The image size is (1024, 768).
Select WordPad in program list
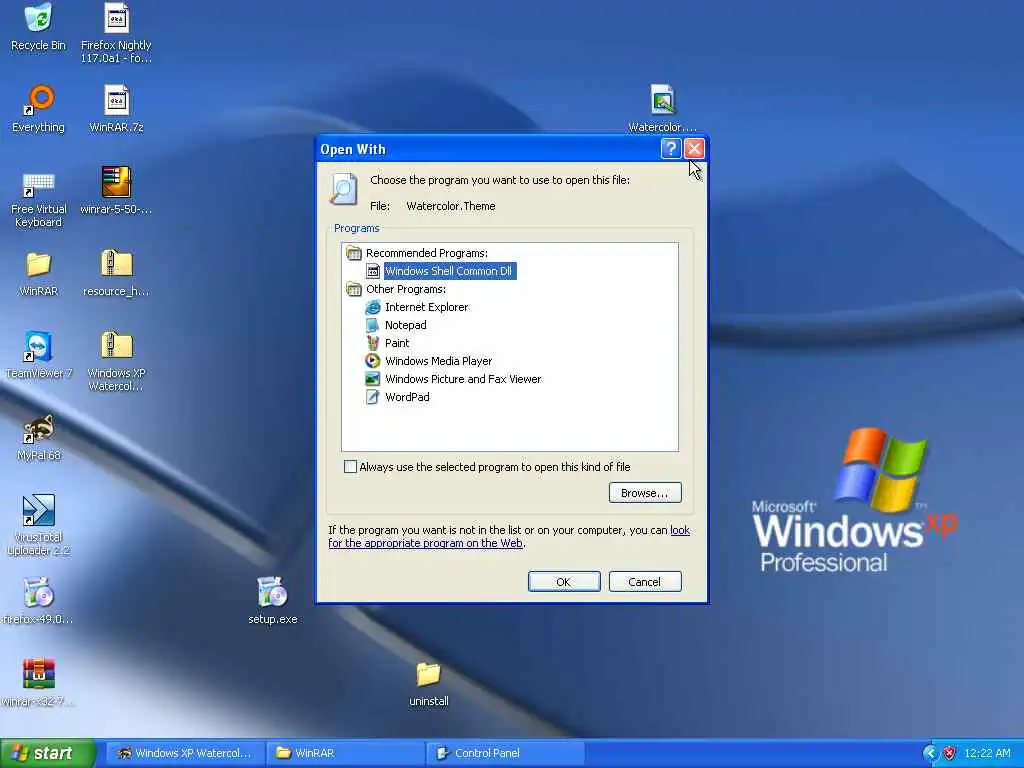407,396
